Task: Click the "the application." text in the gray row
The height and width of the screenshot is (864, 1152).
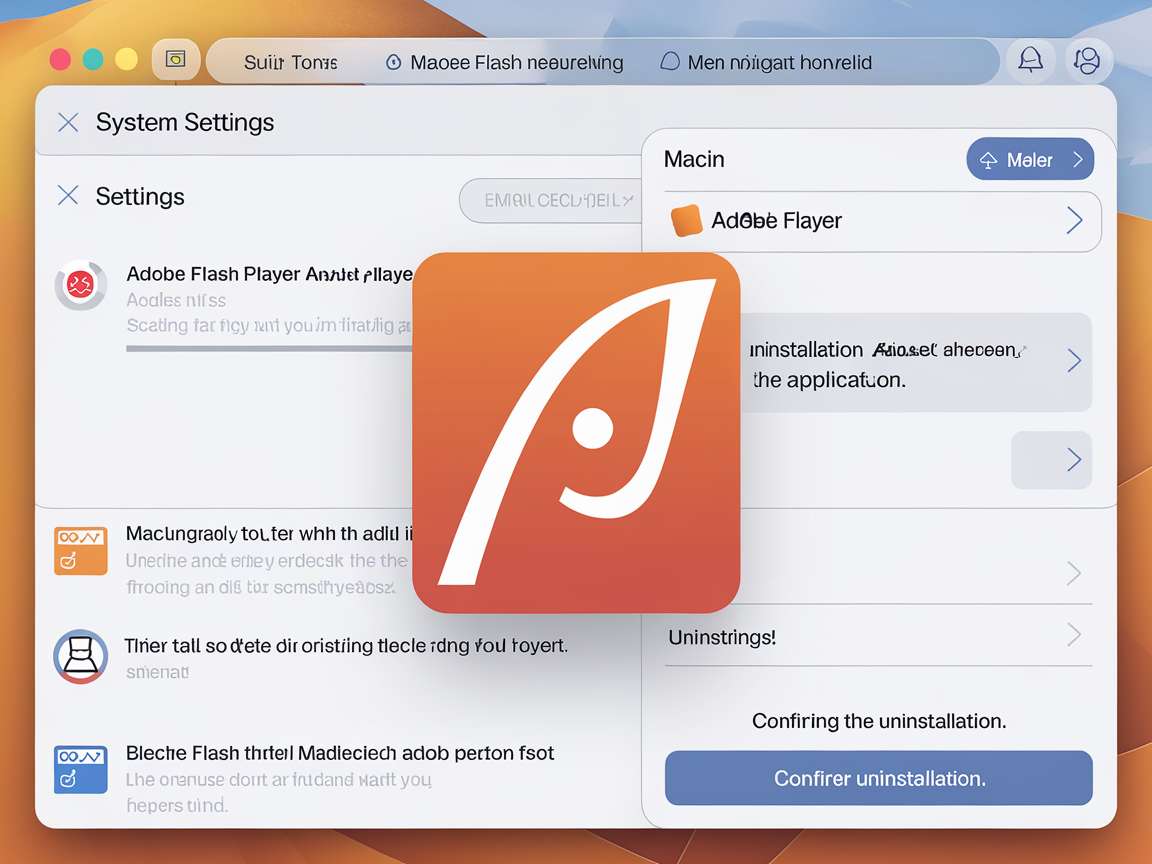Action: (829, 380)
